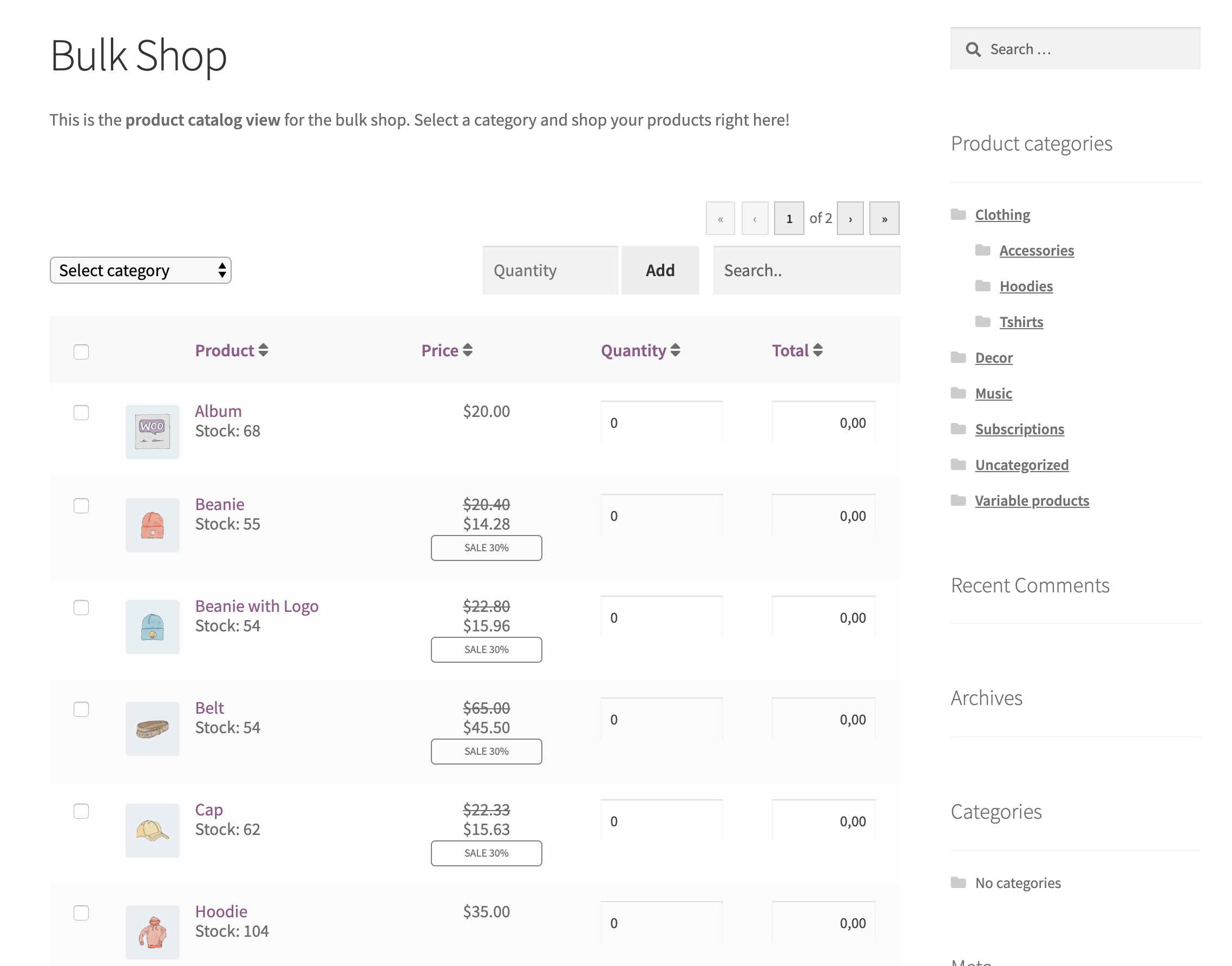This screenshot has width=1232, height=966.
Task: Tick the select-all checkbox in the table header
Action: click(81, 352)
